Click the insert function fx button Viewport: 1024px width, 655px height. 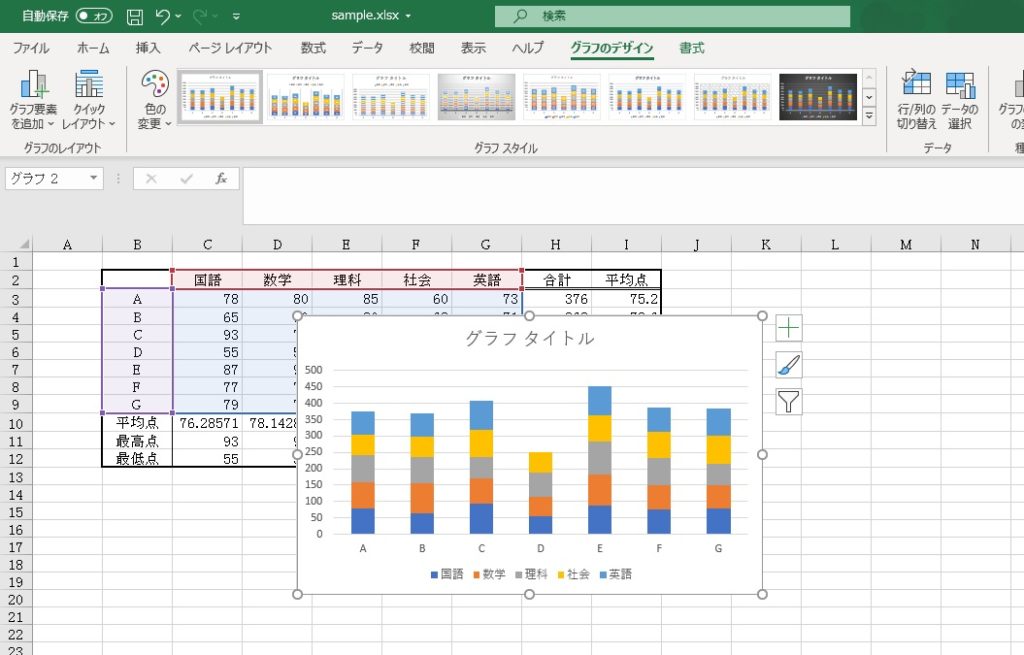coord(221,178)
